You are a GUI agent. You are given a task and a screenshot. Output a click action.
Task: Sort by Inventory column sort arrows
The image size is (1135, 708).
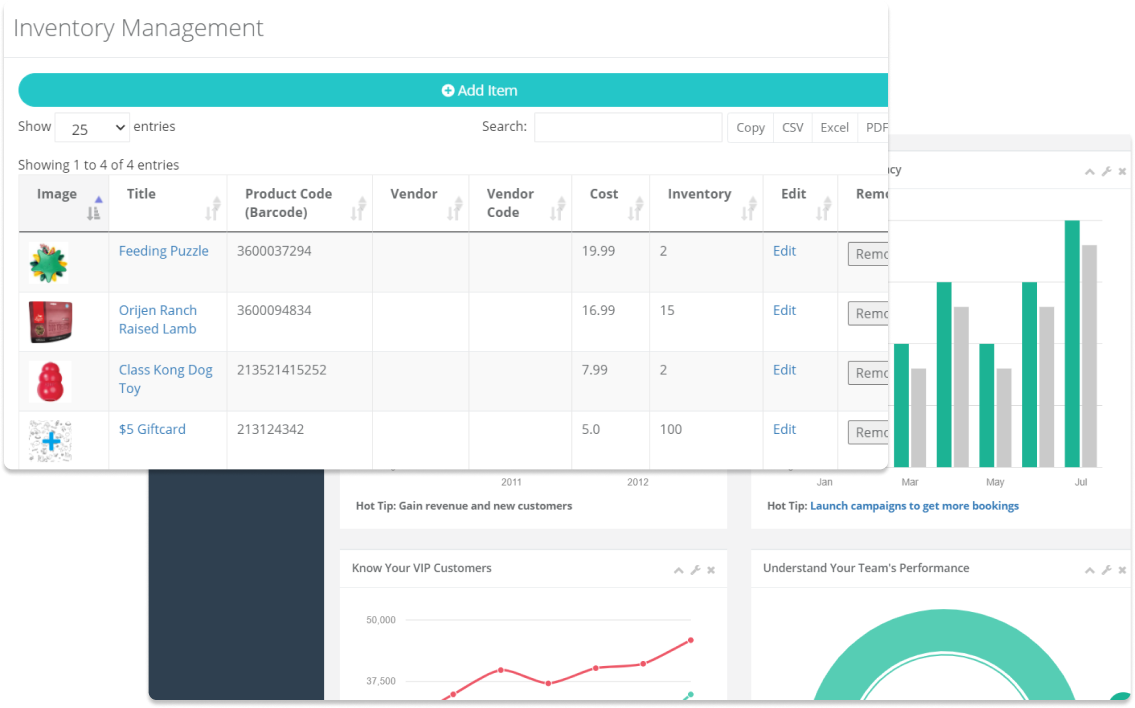749,208
